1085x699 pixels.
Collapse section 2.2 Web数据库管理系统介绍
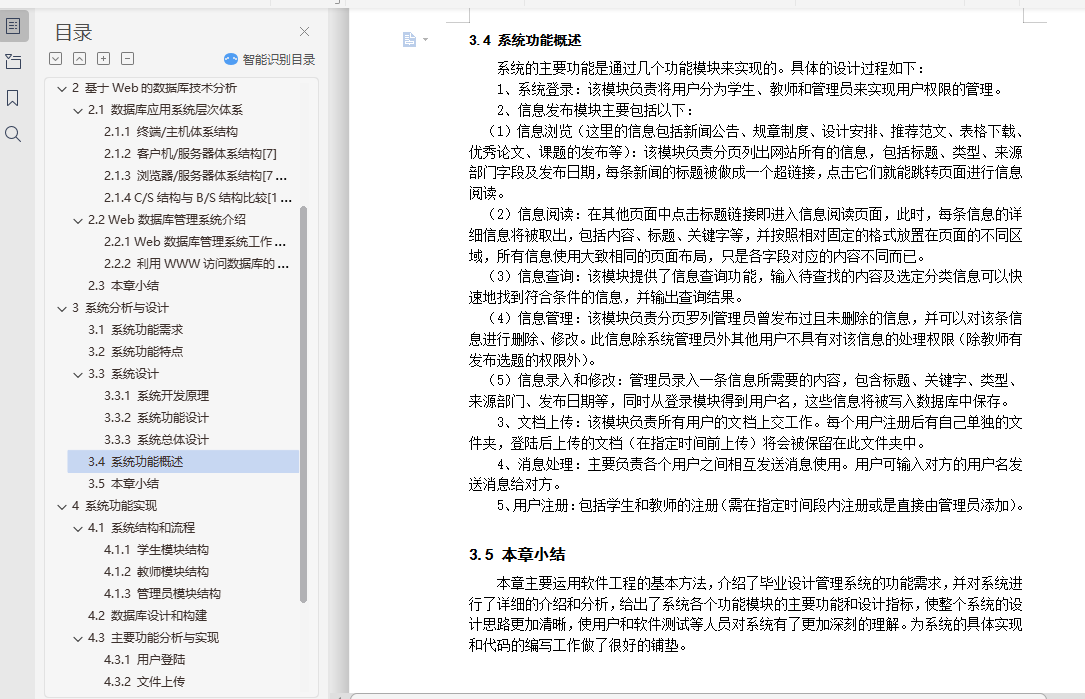(x=78, y=221)
